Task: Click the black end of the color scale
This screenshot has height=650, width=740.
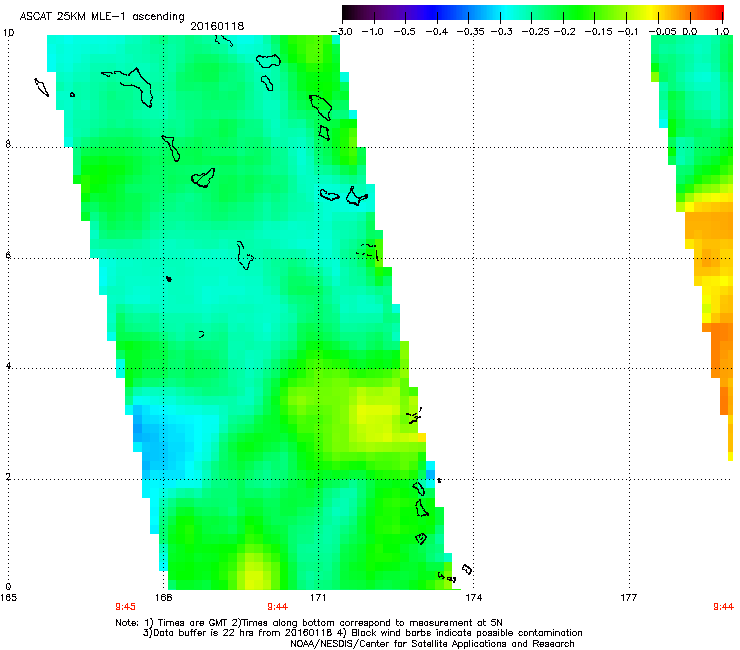Action: click(x=349, y=13)
